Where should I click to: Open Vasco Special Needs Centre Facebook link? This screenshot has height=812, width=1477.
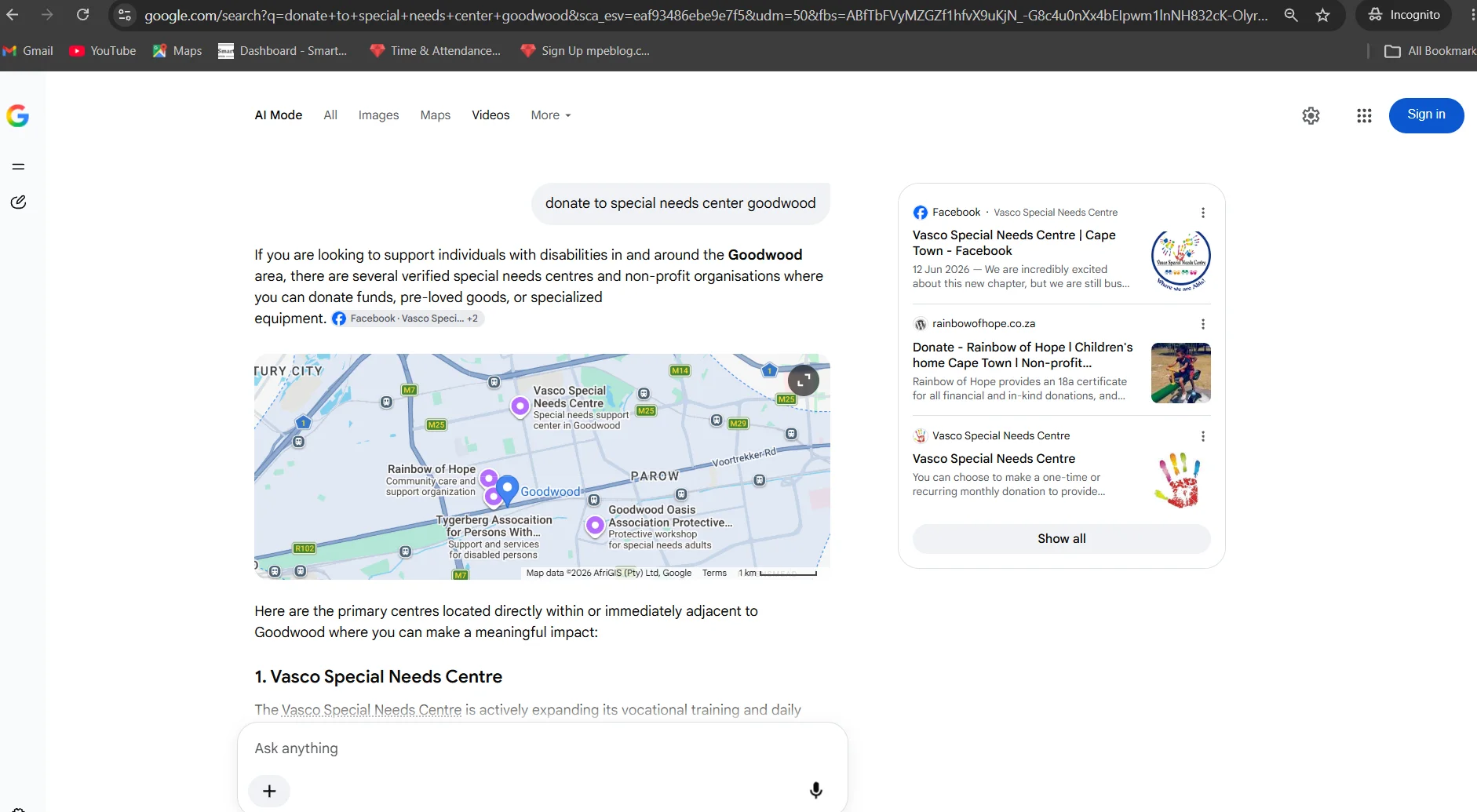[1014, 243]
